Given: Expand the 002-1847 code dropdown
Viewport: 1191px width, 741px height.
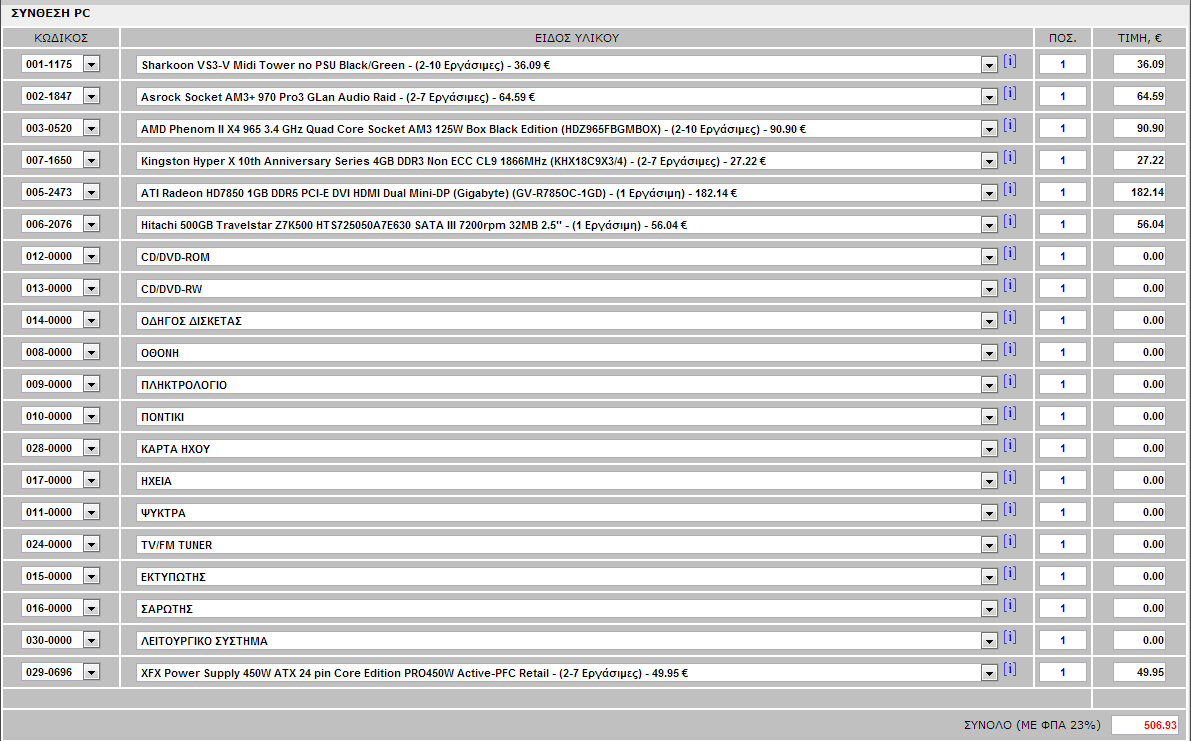Looking at the screenshot, I should coord(91,96).
